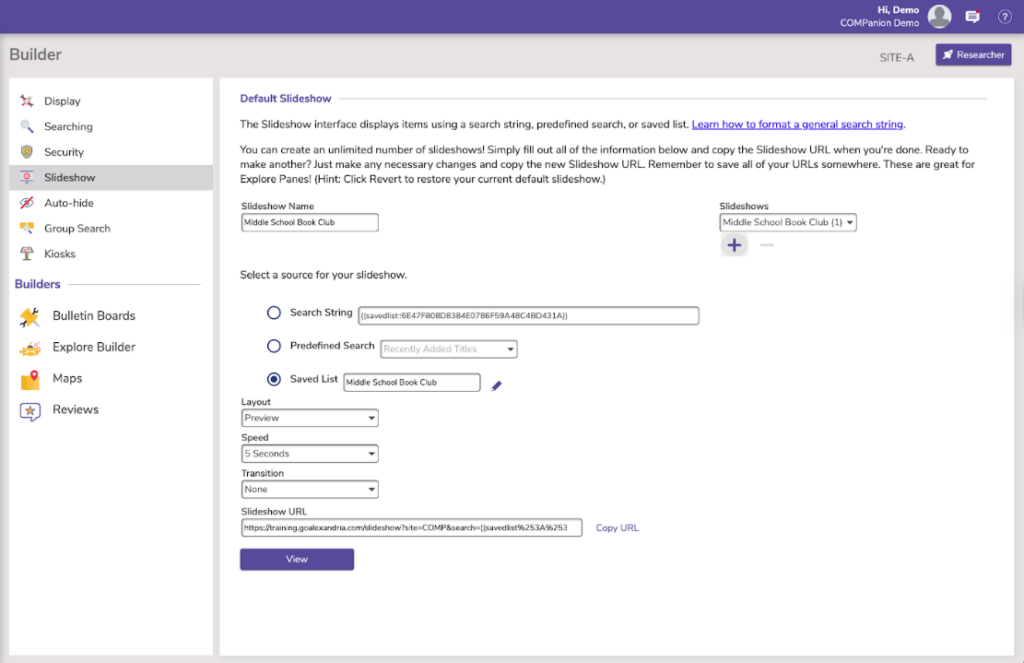This screenshot has height=663, width=1024.
Task: Select the Search String radio button
Action: click(x=274, y=313)
